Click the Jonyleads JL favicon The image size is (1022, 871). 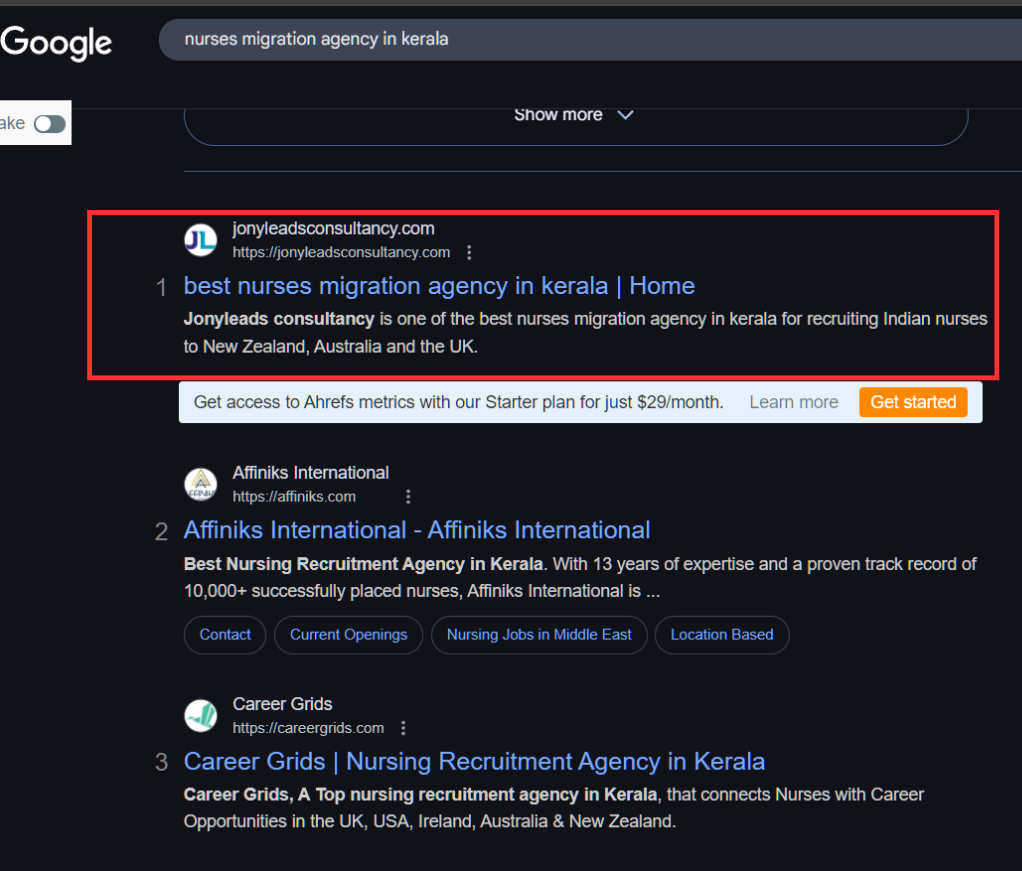pos(201,240)
